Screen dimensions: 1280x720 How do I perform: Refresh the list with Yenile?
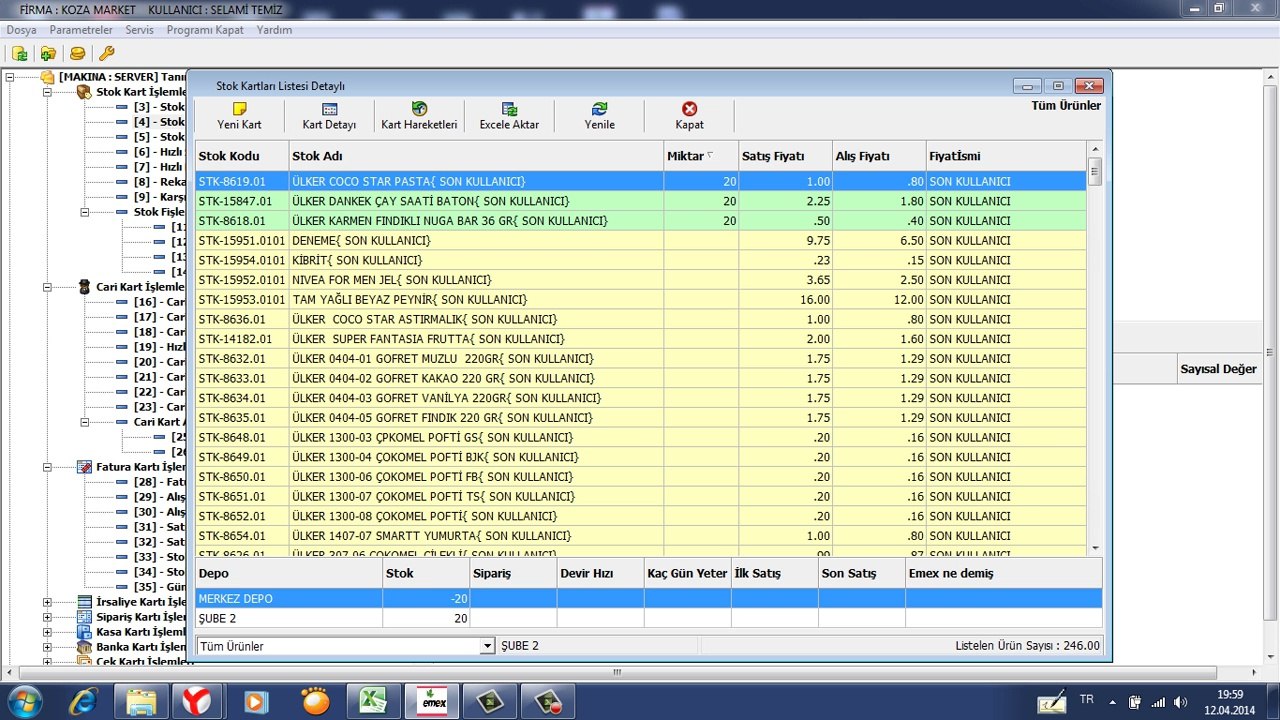[599, 109]
